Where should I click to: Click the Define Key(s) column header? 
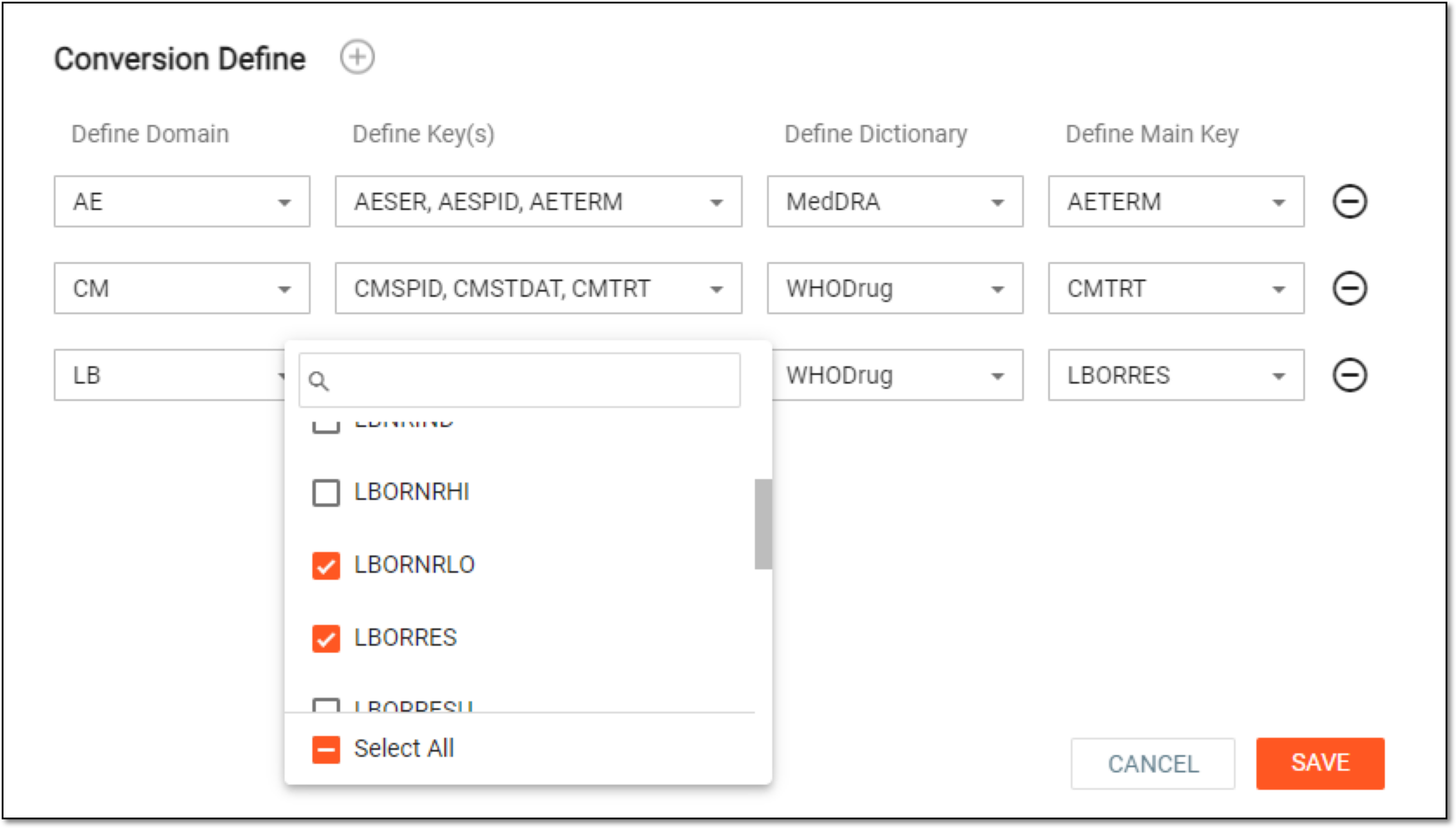(423, 135)
